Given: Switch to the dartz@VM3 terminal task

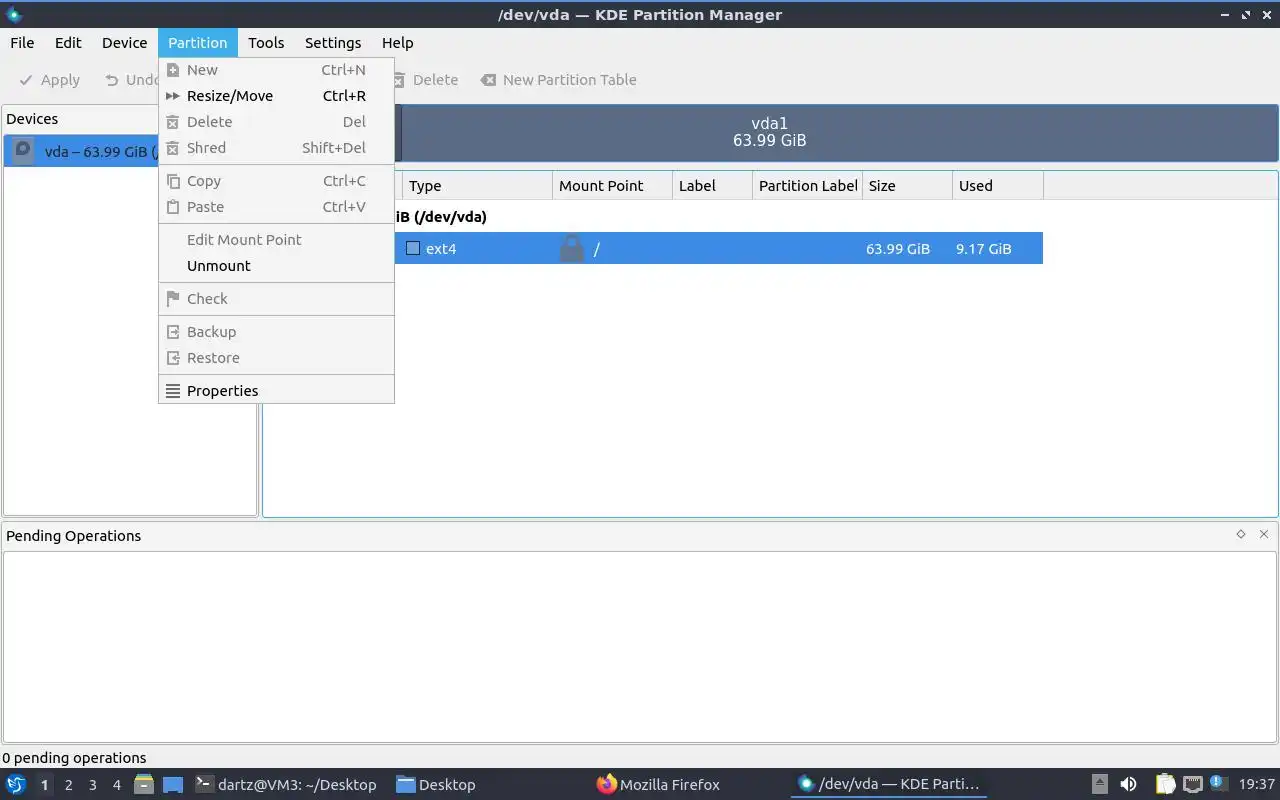Looking at the screenshot, I should click(x=286, y=785).
